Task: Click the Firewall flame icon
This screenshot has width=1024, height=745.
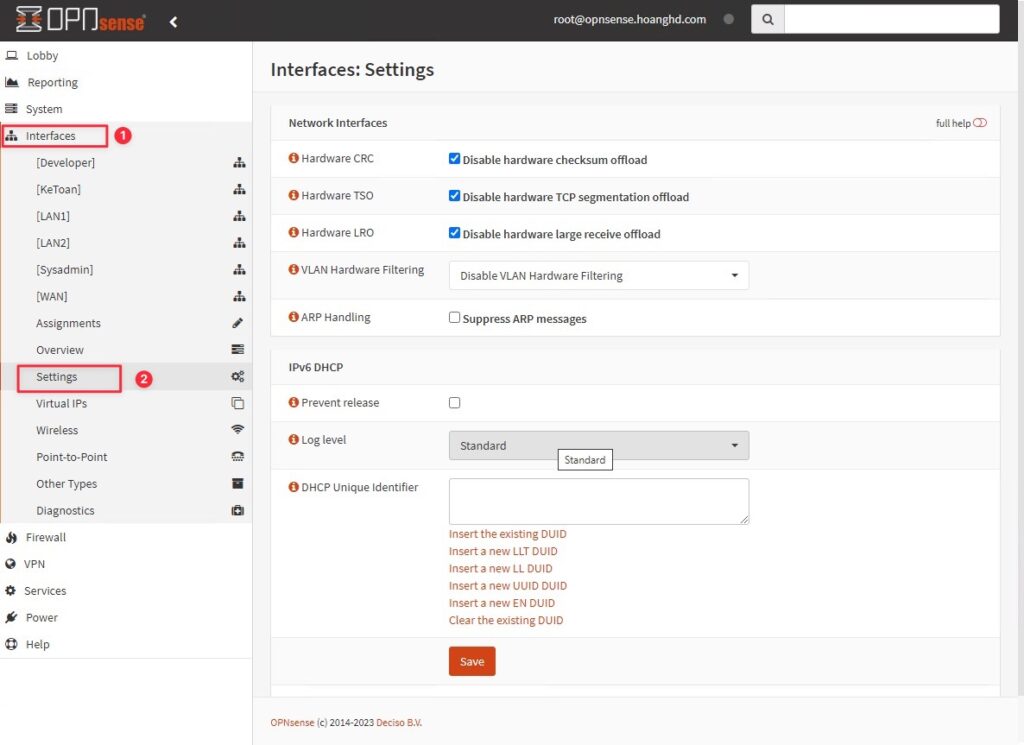Action: point(11,537)
